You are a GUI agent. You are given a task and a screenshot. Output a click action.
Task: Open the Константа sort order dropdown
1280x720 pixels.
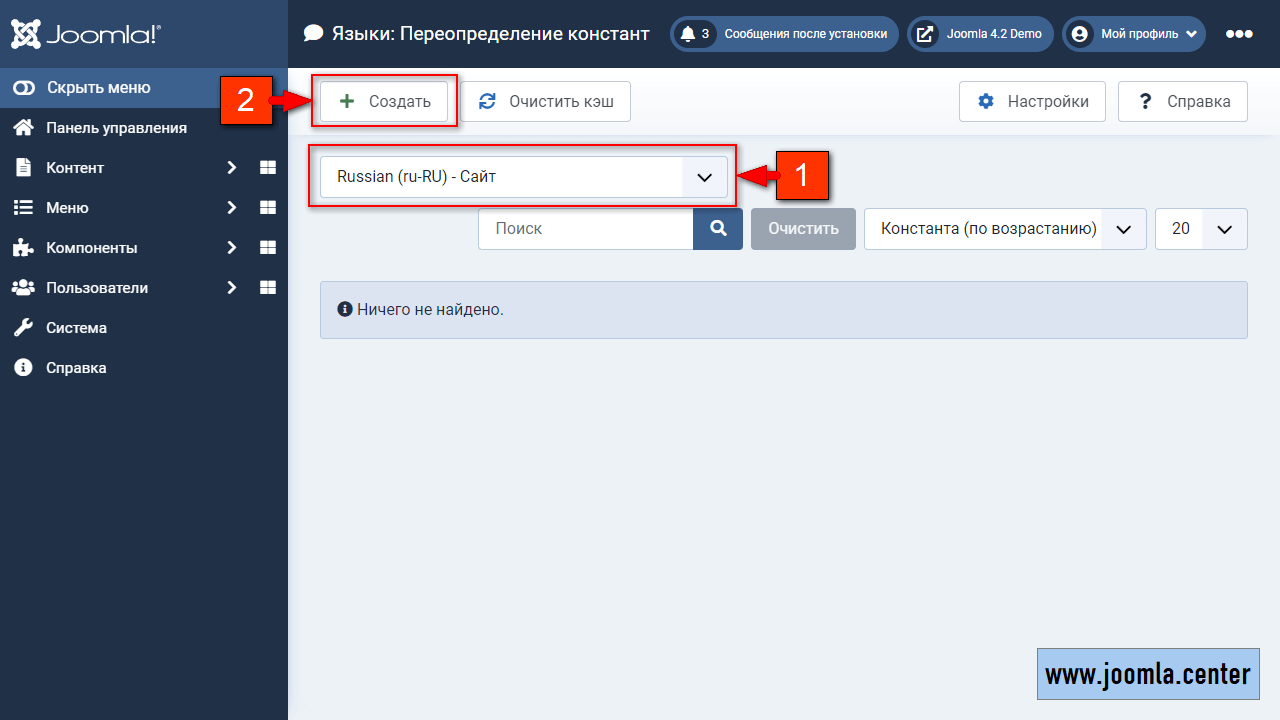[x=1004, y=229]
